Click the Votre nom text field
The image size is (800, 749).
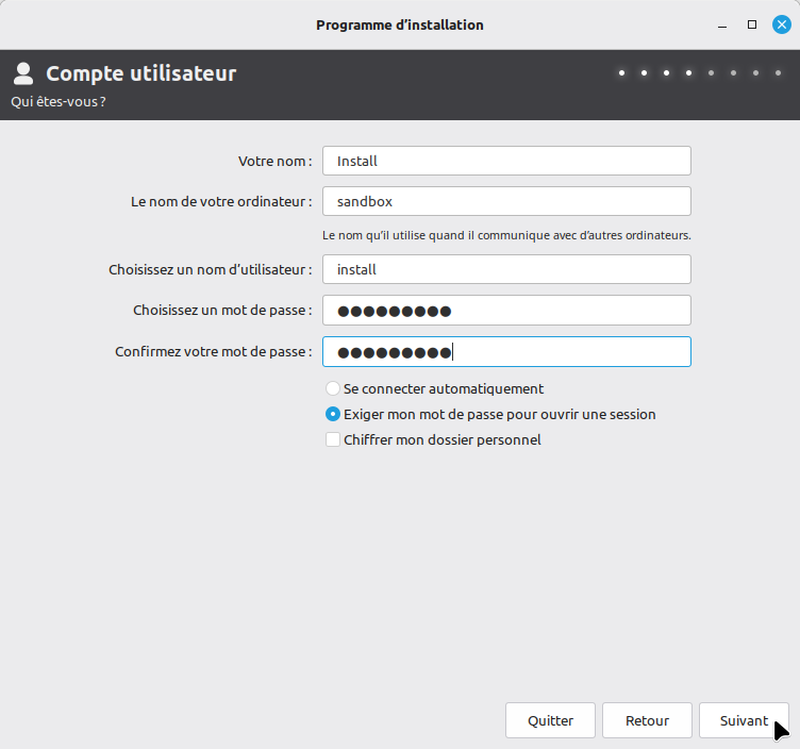506,161
